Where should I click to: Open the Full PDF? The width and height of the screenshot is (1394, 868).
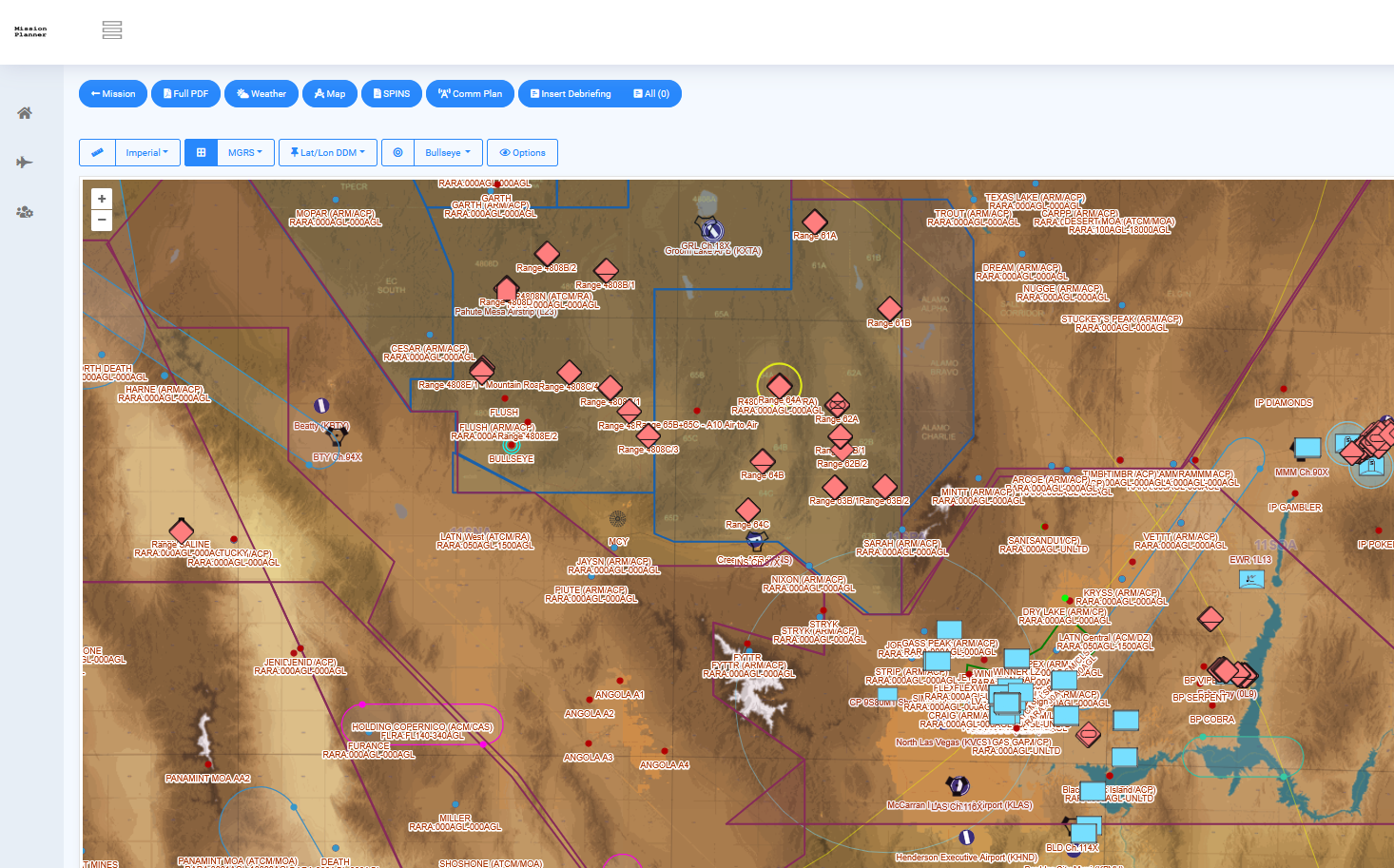(185, 94)
